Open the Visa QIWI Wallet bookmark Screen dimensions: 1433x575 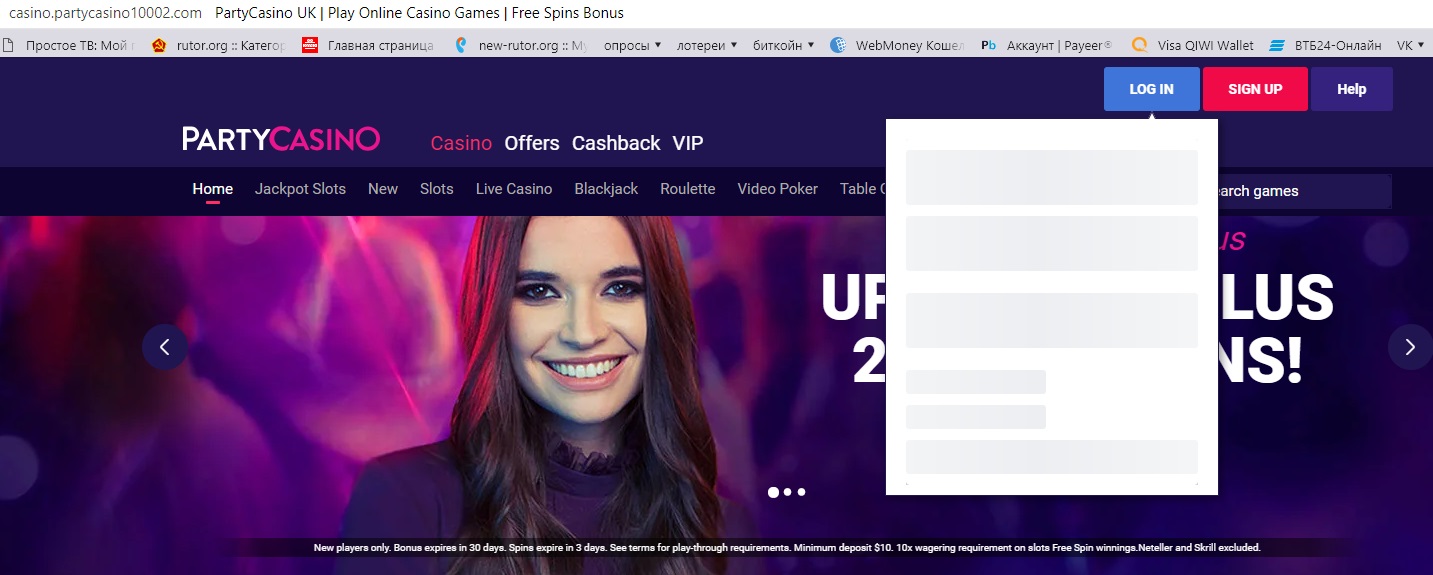click(x=1192, y=45)
